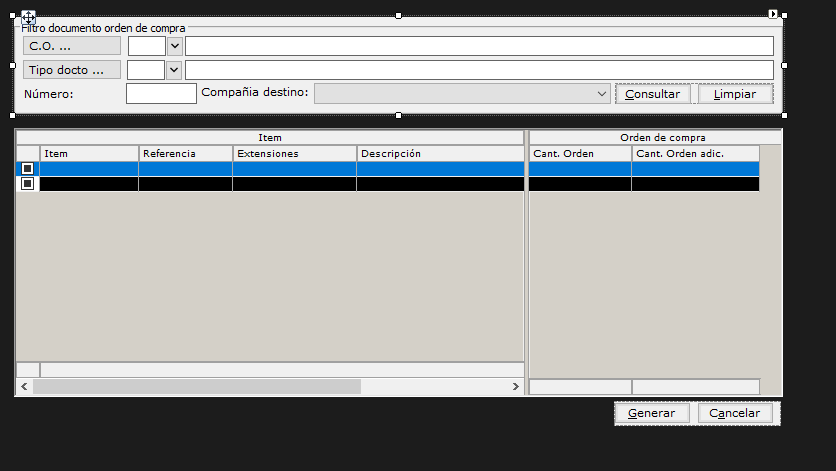Focus the C.O. code input box

click(147, 46)
